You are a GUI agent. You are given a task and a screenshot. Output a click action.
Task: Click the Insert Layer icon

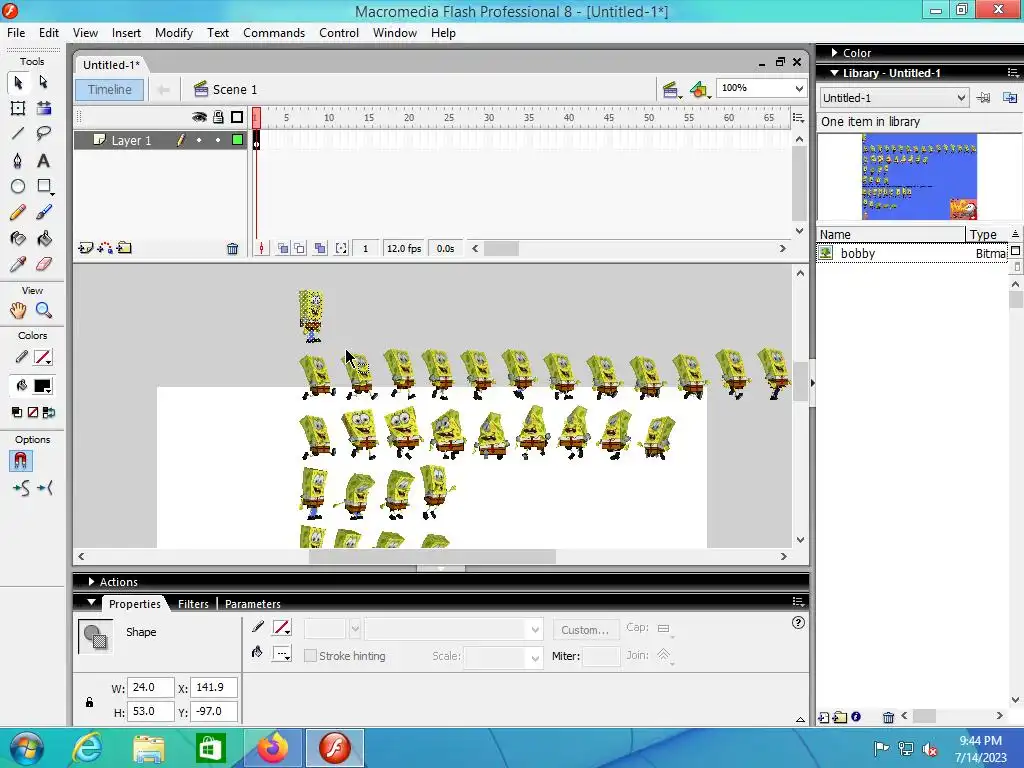(x=85, y=248)
